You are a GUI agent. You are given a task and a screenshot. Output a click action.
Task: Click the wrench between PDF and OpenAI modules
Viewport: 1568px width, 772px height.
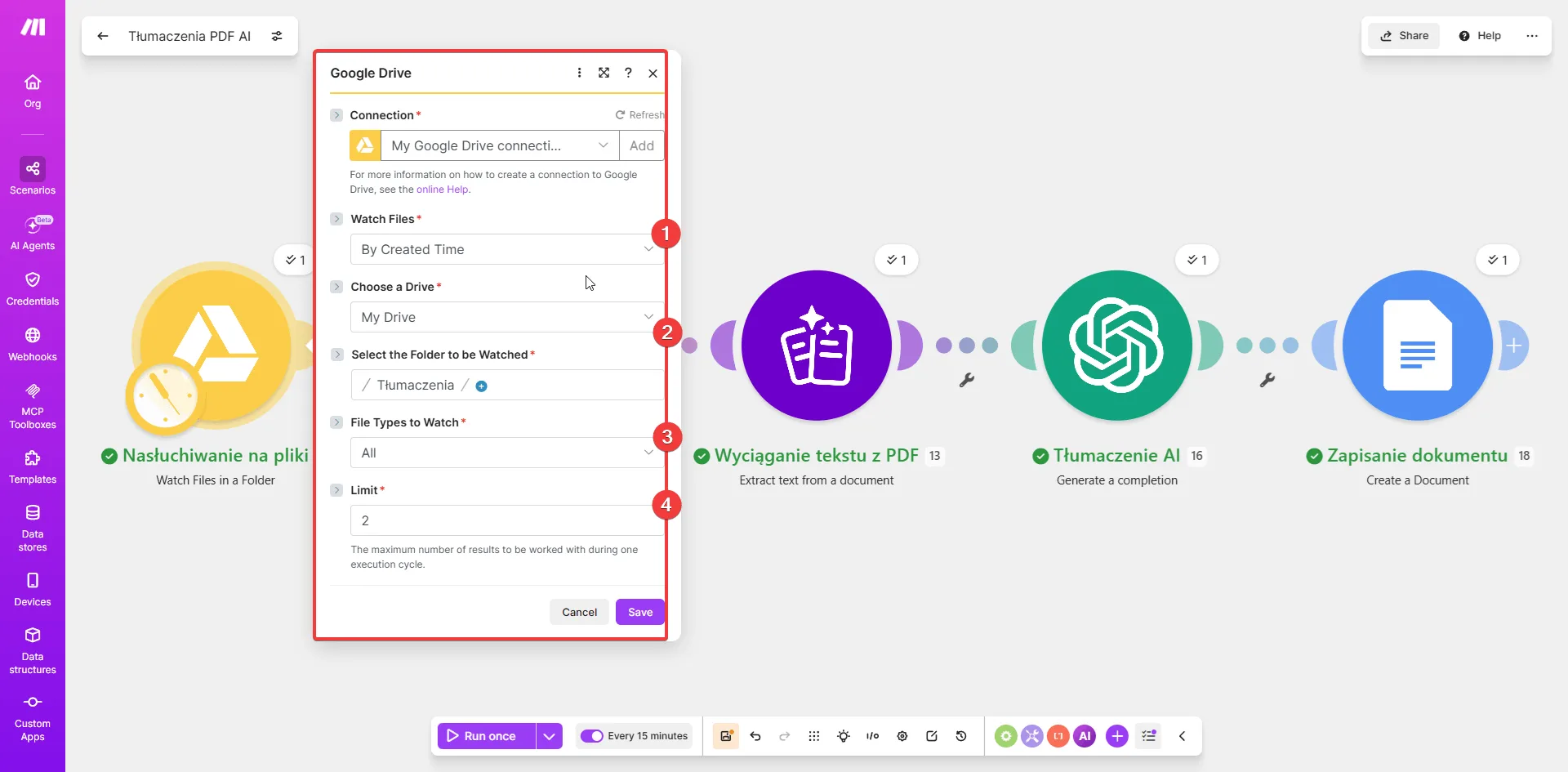pyautogui.click(x=967, y=380)
